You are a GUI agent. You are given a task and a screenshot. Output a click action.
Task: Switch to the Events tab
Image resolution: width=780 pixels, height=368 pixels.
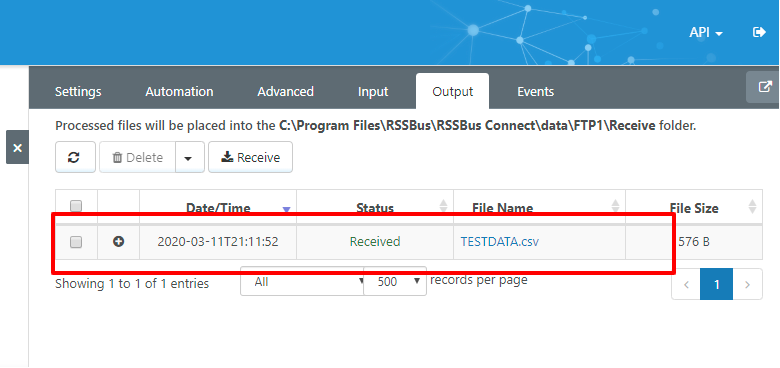(x=535, y=92)
